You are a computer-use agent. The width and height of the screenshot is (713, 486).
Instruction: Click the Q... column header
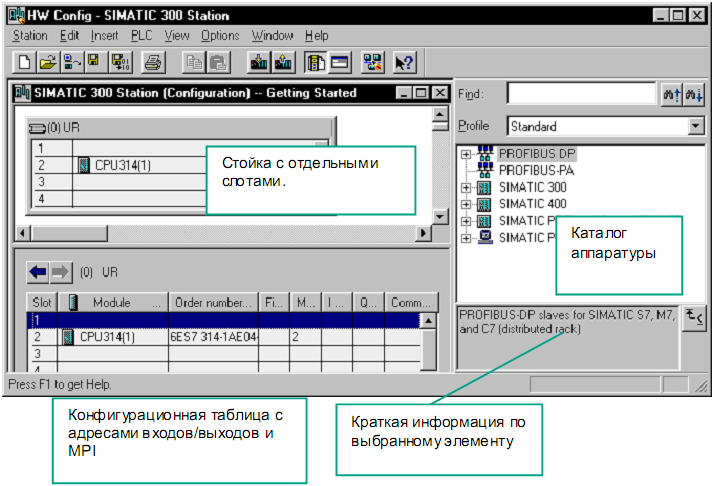(x=368, y=302)
